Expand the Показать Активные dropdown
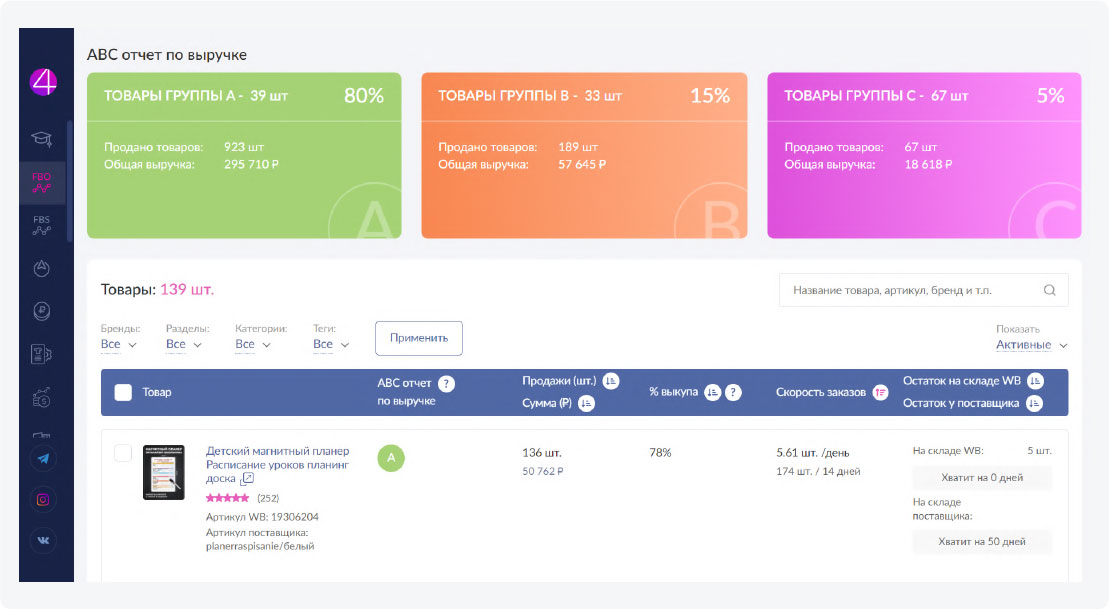This screenshot has height=609, width=1109. (1031, 345)
